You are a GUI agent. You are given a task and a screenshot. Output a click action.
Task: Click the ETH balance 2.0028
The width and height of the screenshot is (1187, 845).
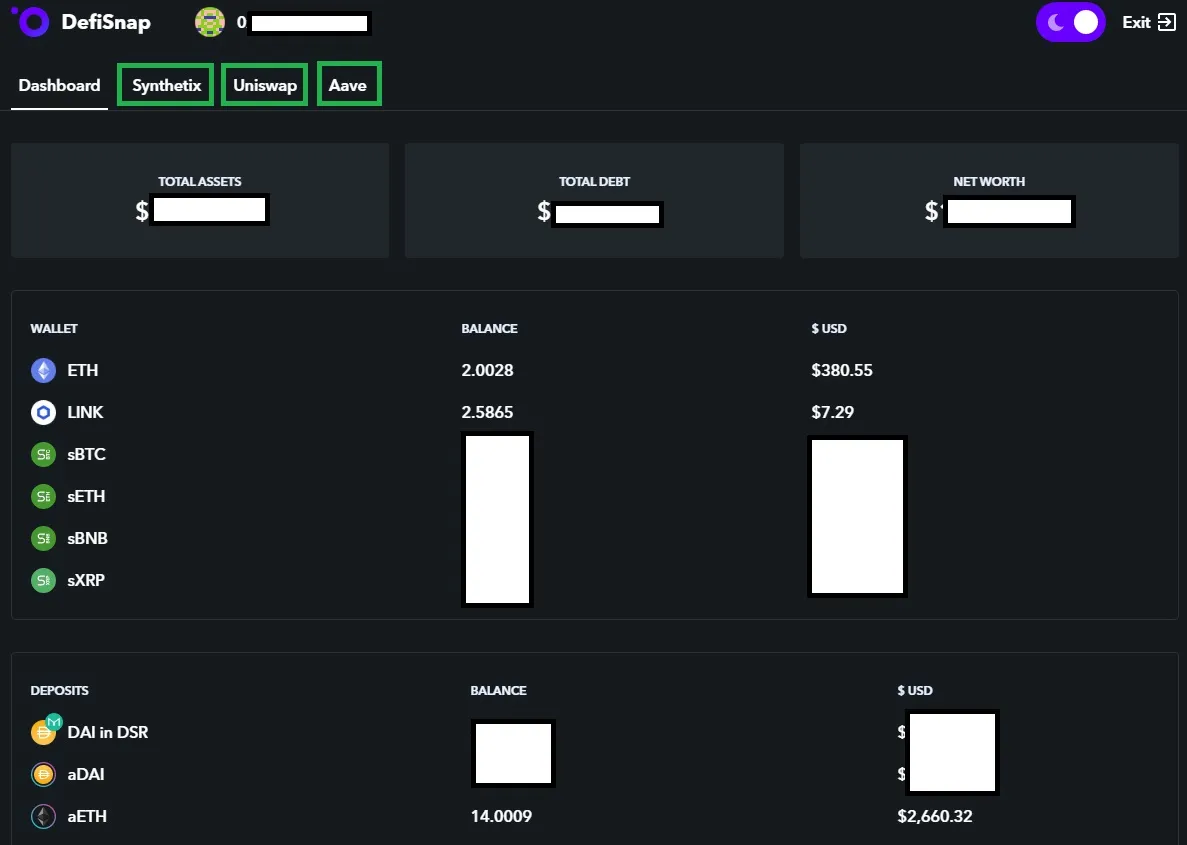[488, 370]
